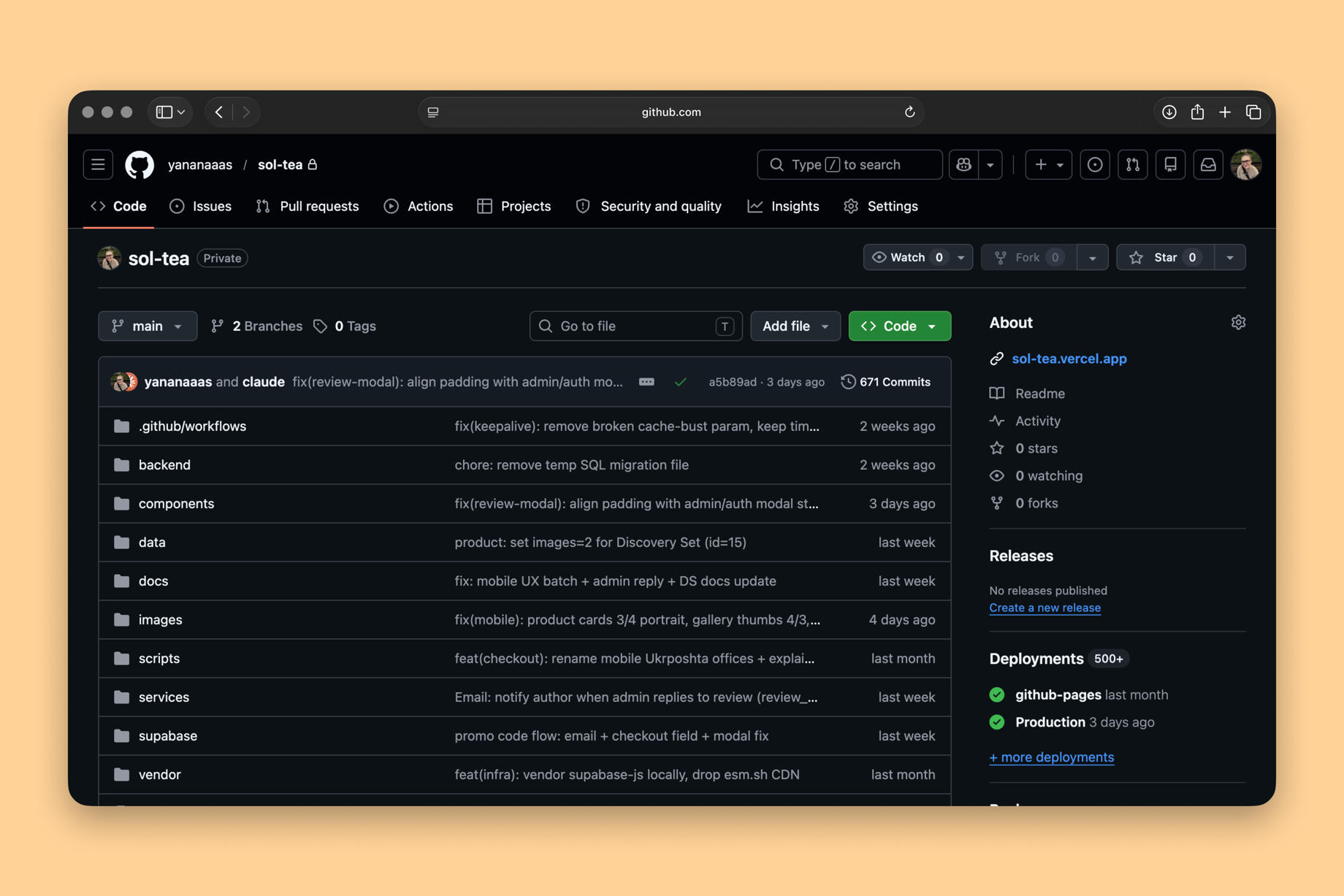Expand the Star lists dropdown arrow
Viewport: 1344px width, 896px height.
coord(1230,257)
